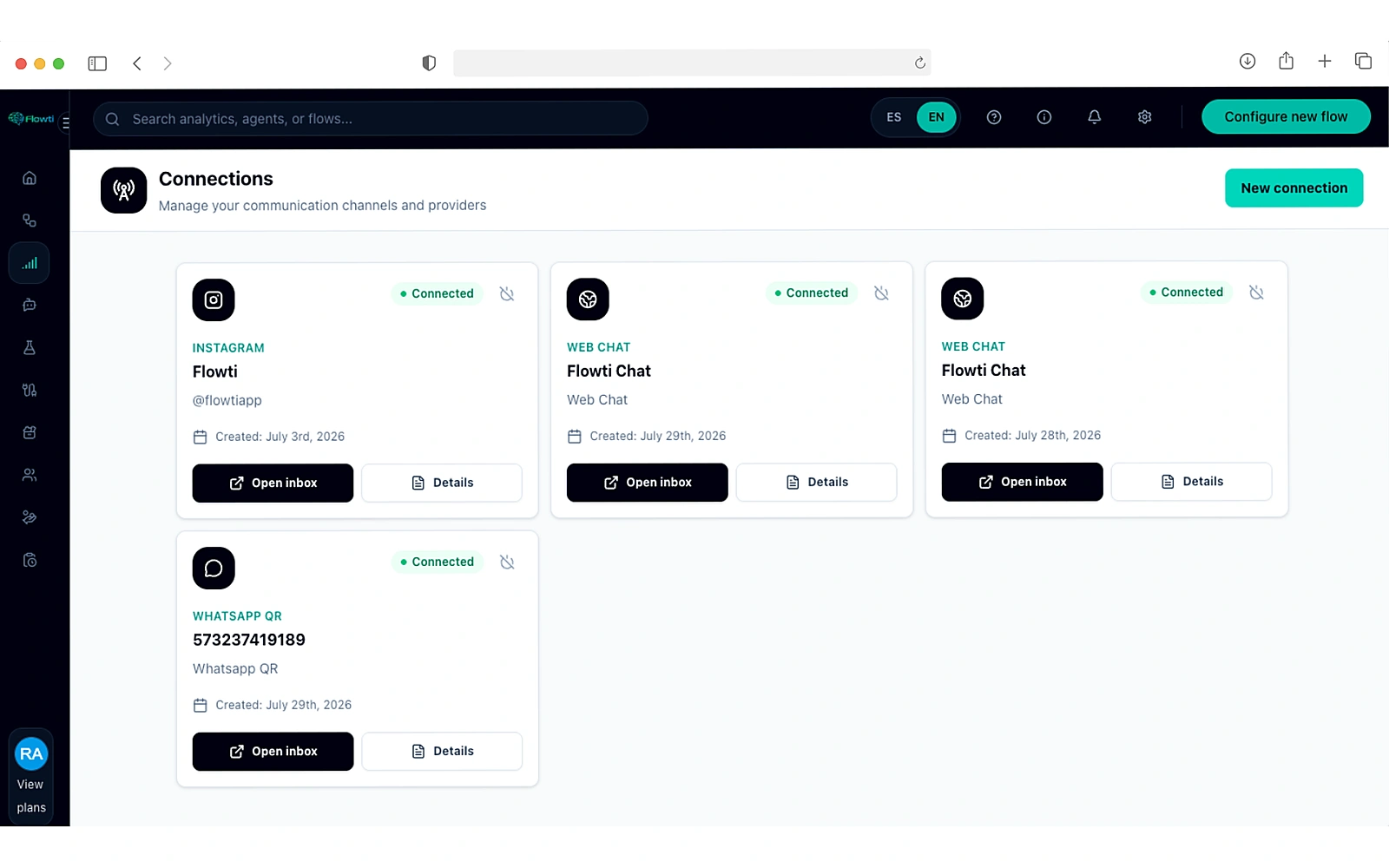This screenshot has height=868, width=1389.
Task: Click the Flowti logo
Action: [x=31, y=118]
